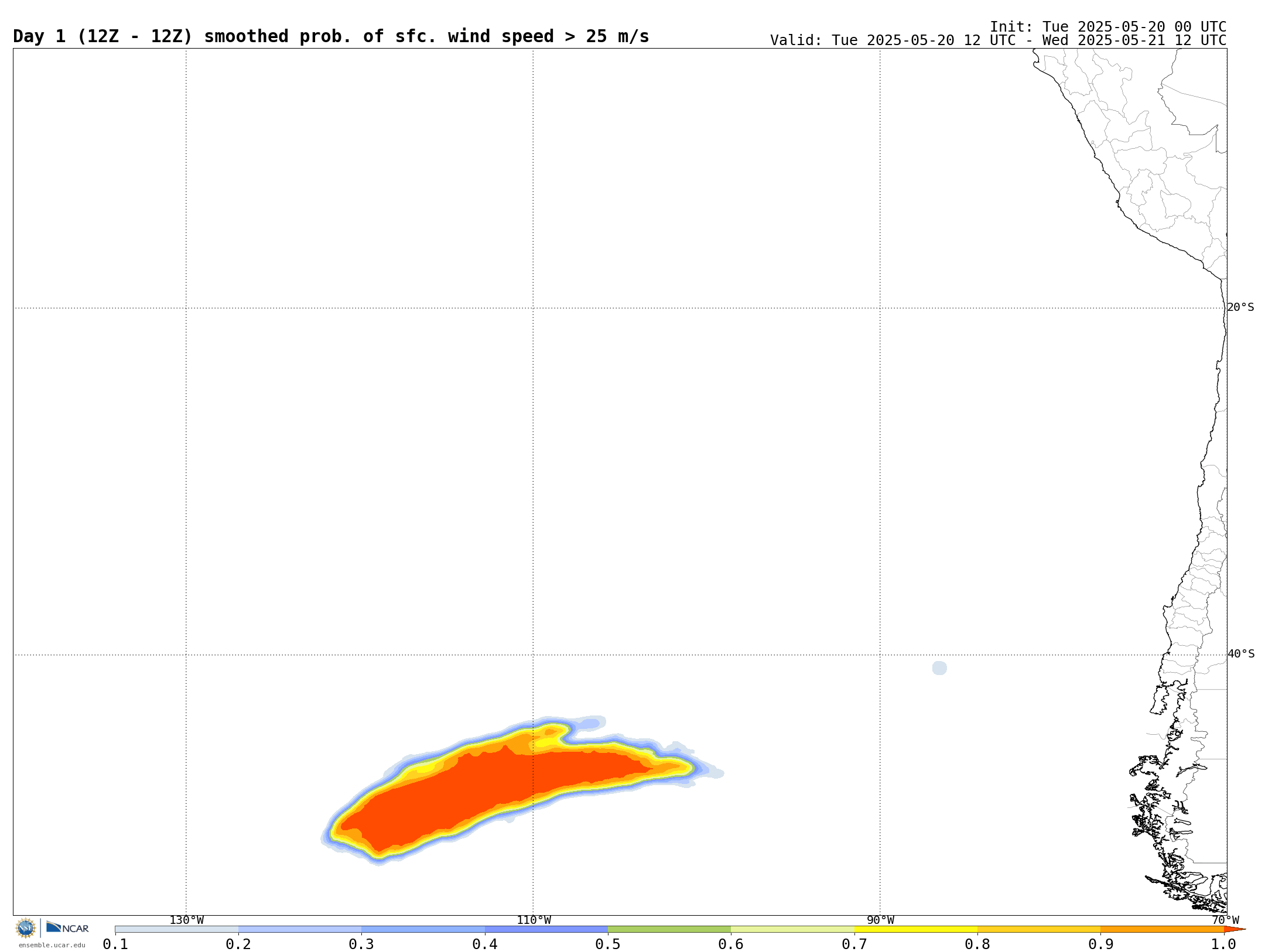Click the Init: Tue 2025-05-20 00 UTC text

pos(1108,27)
